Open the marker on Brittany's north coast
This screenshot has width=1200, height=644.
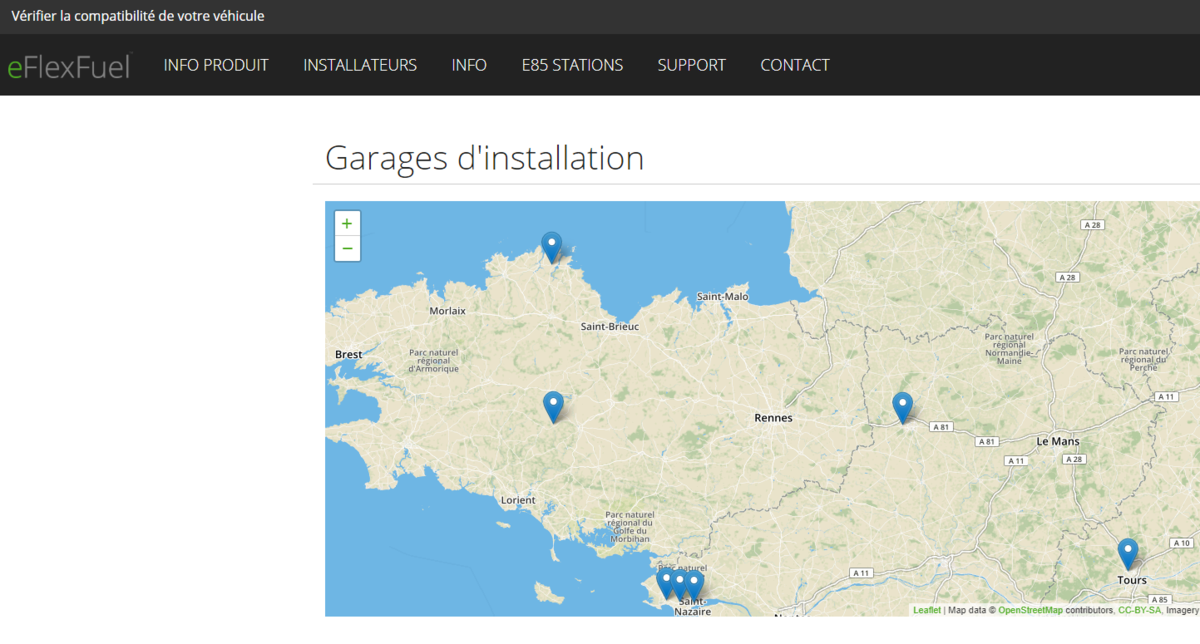point(551,246)
